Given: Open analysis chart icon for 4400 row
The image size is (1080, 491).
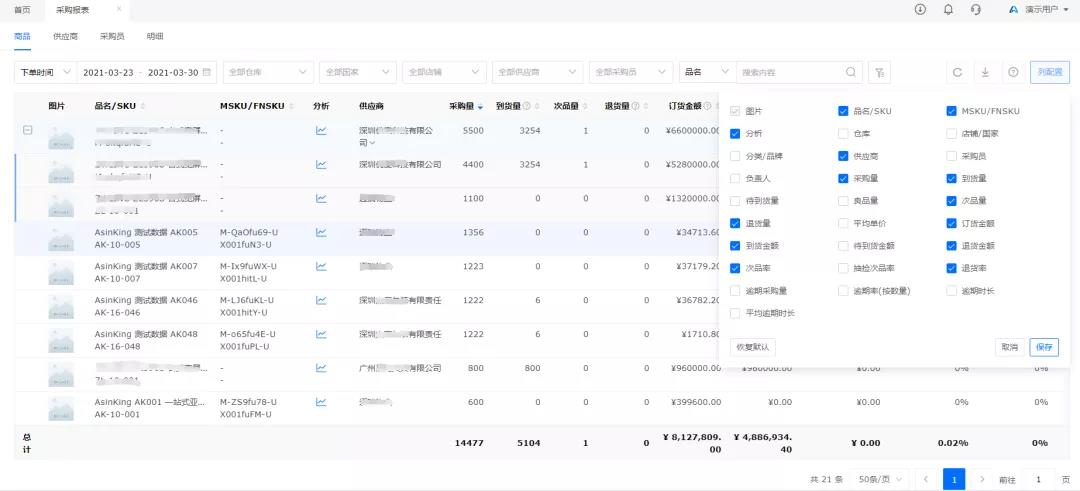Looking at the screenshot, I should tap(321, 165).
